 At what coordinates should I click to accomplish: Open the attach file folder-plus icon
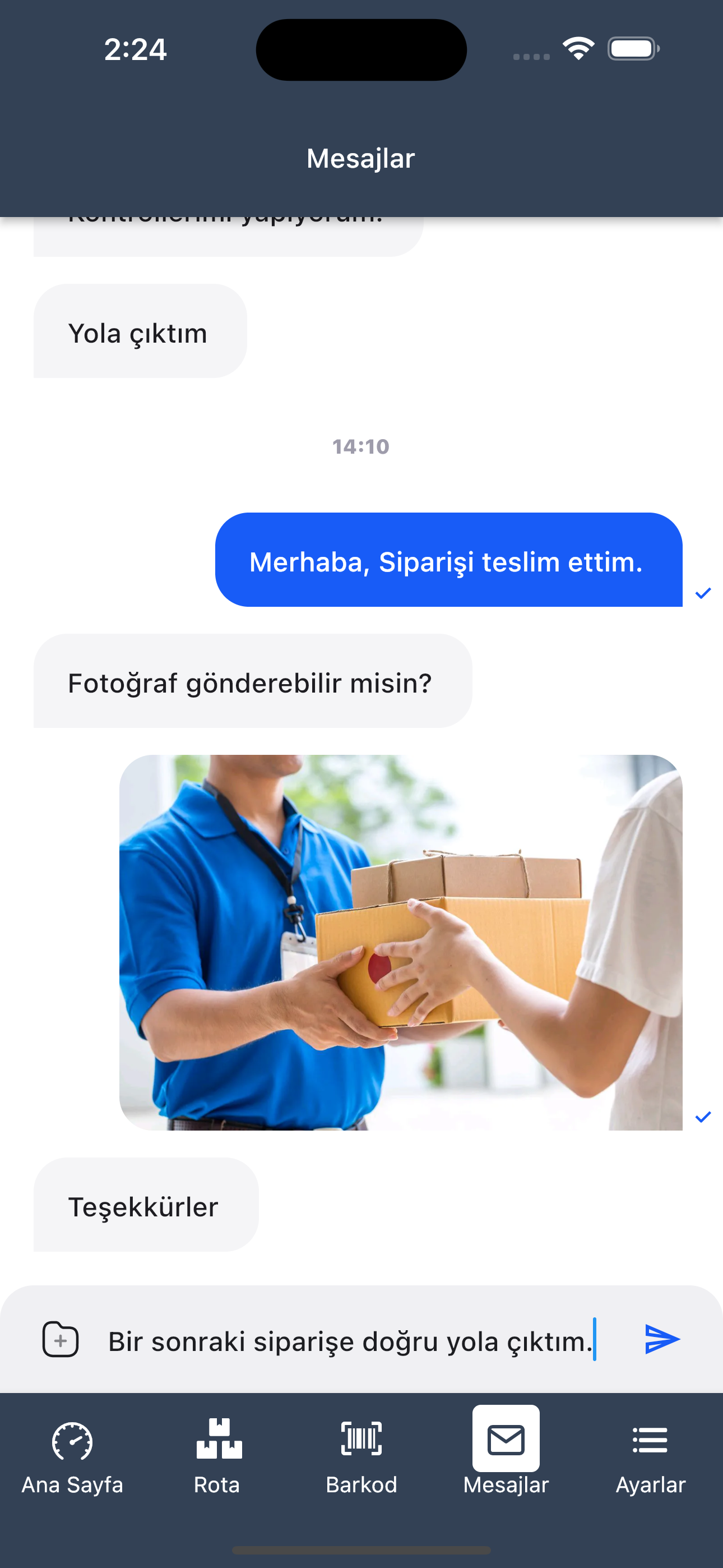pos(61,1340)
